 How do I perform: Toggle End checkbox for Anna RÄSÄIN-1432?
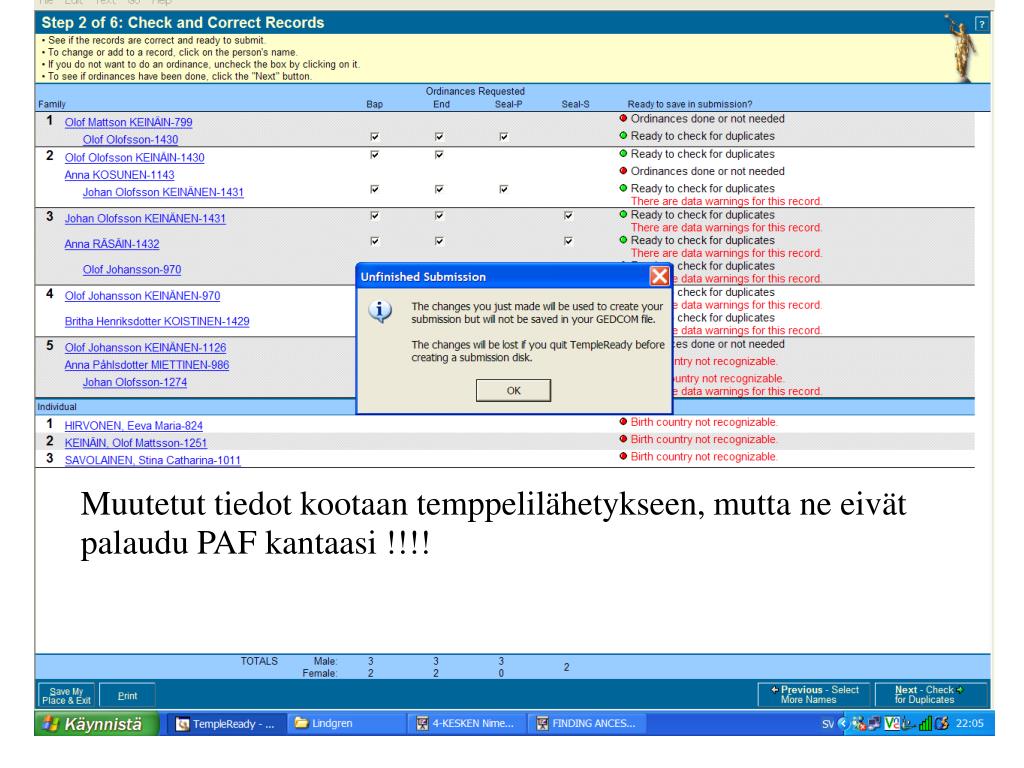click(439, 241)
